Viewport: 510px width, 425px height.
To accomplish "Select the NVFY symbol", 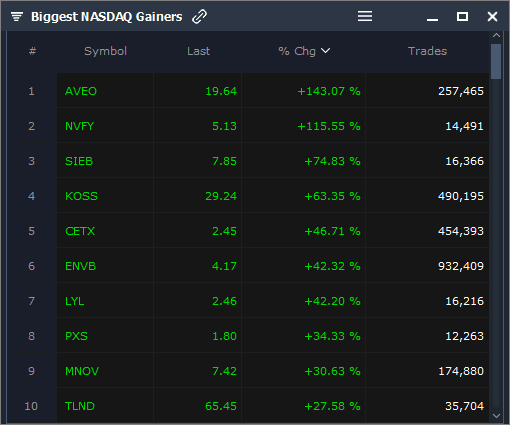I will [79, 126].
